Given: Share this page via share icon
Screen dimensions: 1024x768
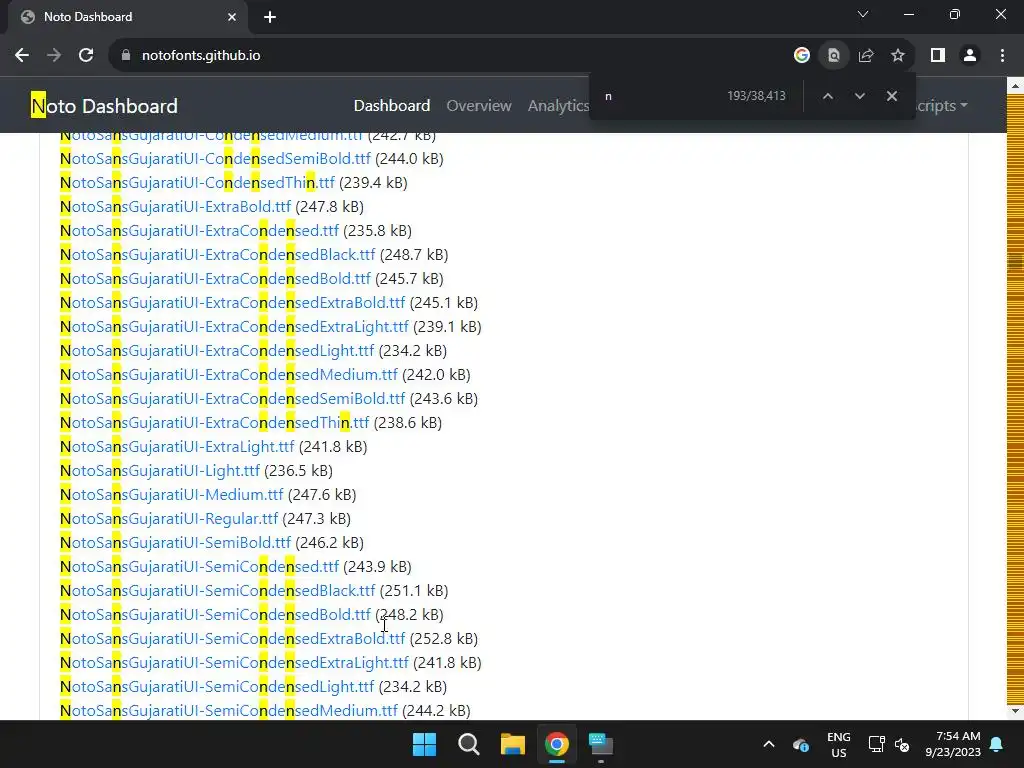Looking at the screenshot, I should 866,56.
